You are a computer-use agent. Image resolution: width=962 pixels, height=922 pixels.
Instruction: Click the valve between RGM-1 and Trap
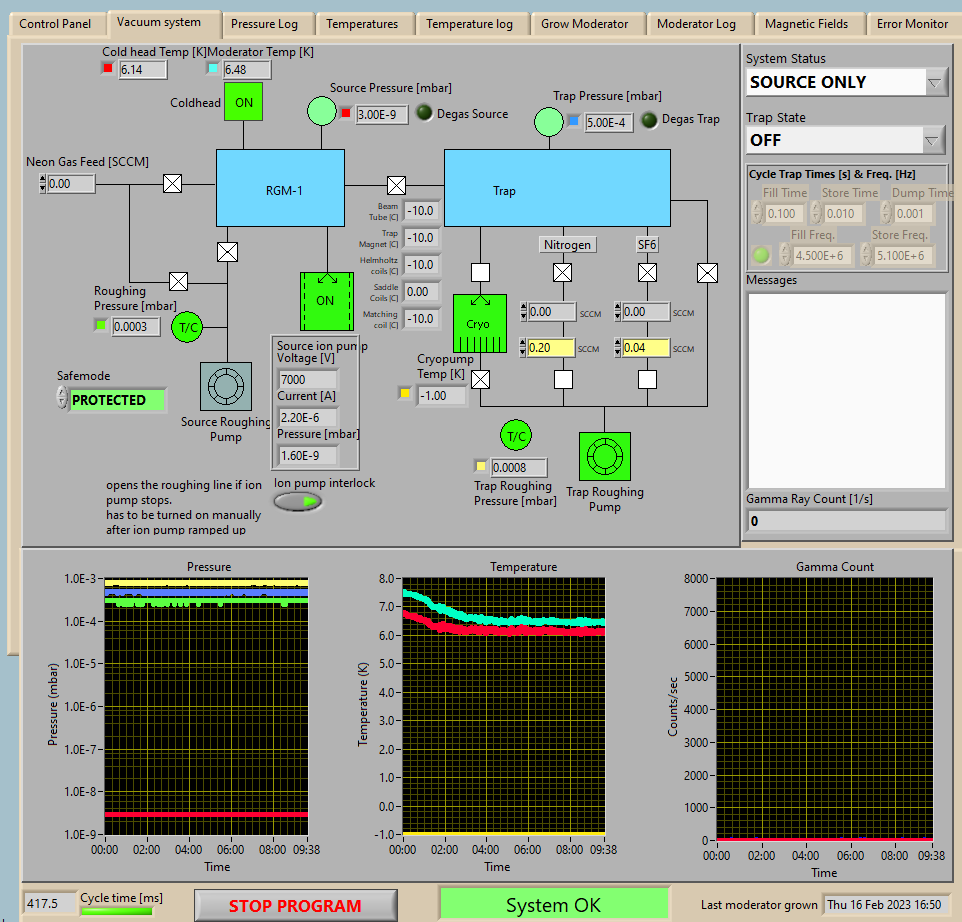click(396, 185)
